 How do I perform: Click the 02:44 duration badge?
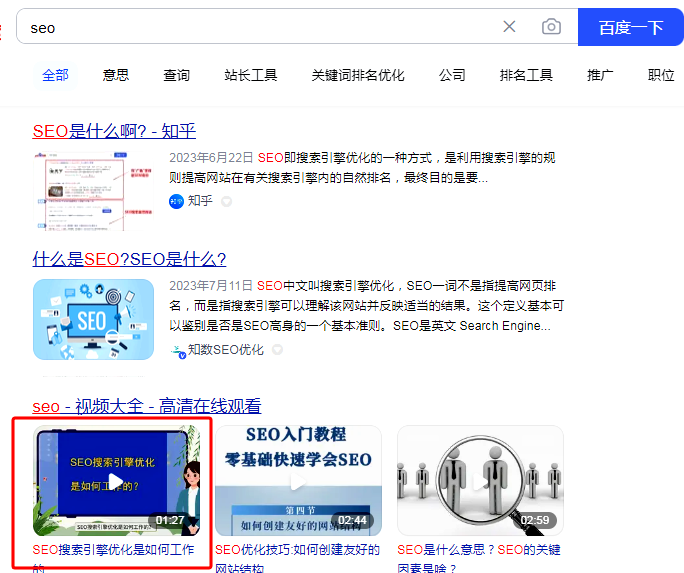pos(352,520)
